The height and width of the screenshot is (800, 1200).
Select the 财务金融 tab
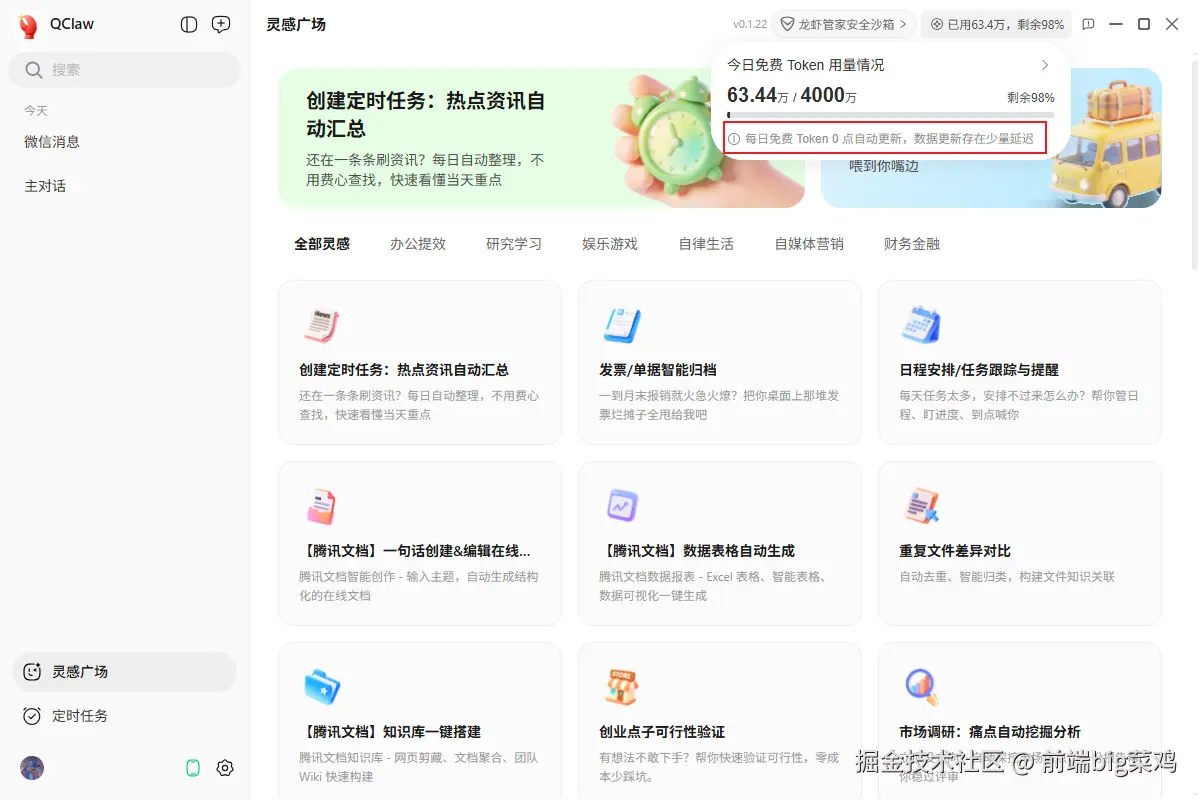click(x=911, y=243)
